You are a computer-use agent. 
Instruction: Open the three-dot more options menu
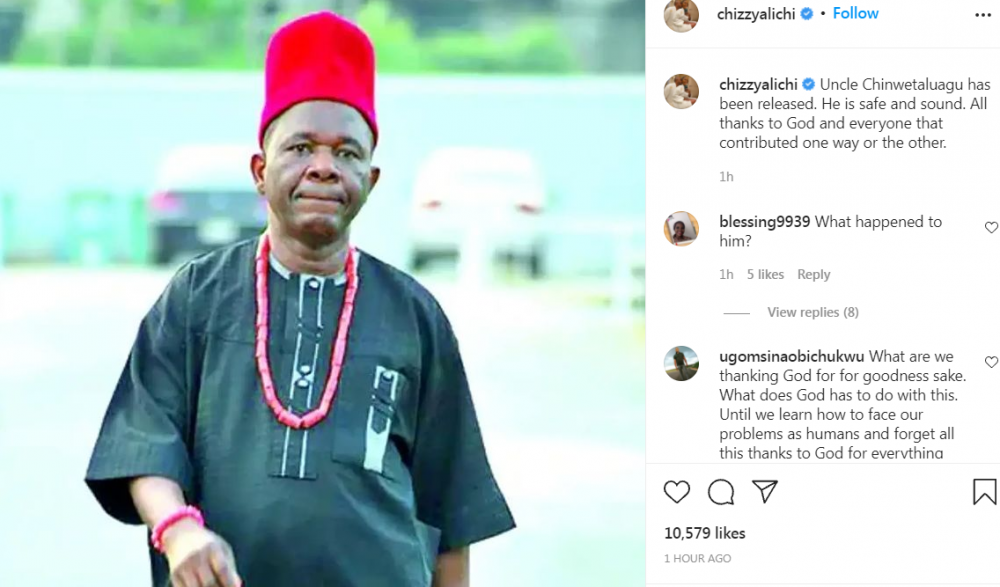pos(983,15)
